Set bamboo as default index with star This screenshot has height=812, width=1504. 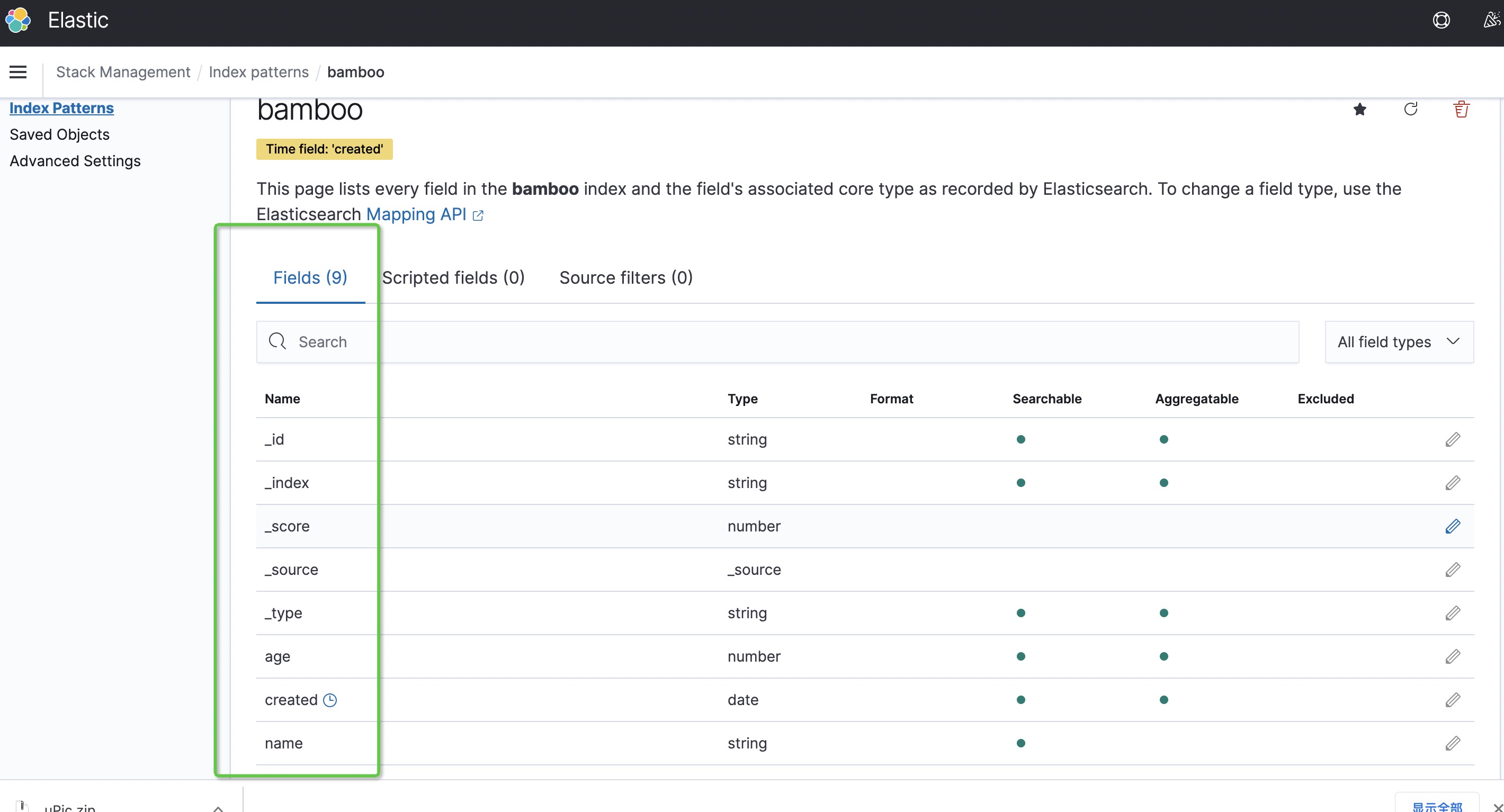click(x=1360, y=109)
